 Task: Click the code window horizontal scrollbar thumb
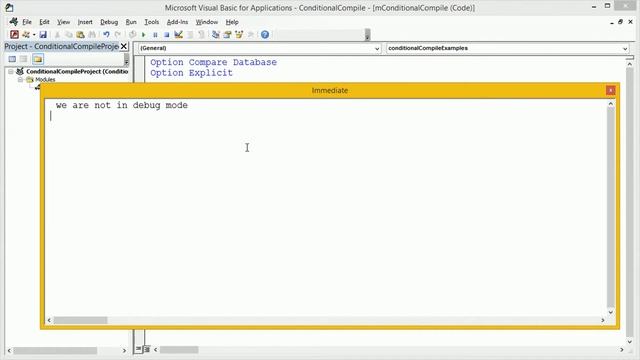tap(179, 350)
